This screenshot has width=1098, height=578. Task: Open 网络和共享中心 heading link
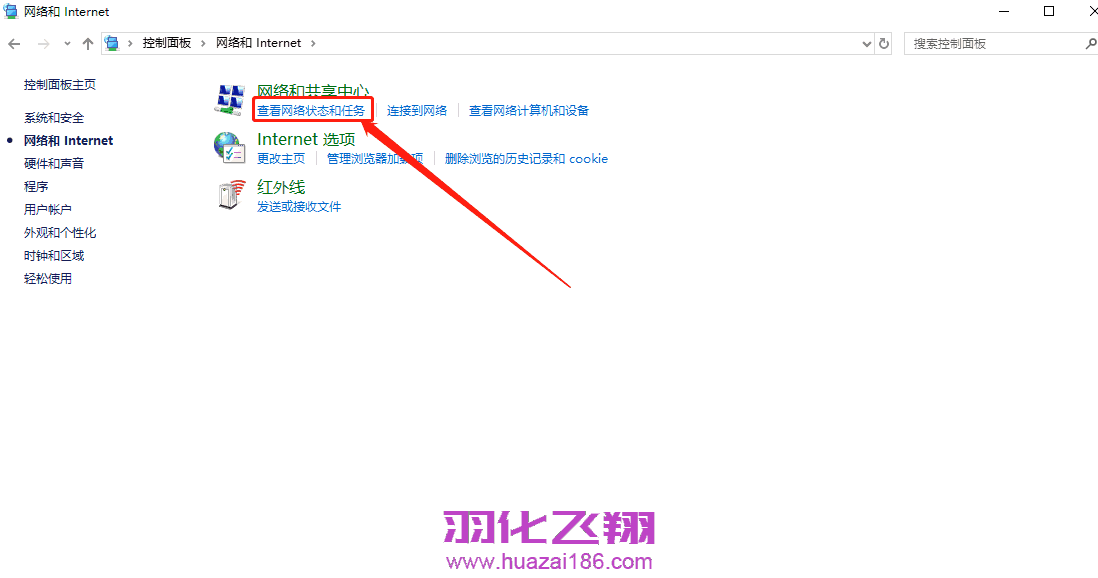click(x=313, y=91)
